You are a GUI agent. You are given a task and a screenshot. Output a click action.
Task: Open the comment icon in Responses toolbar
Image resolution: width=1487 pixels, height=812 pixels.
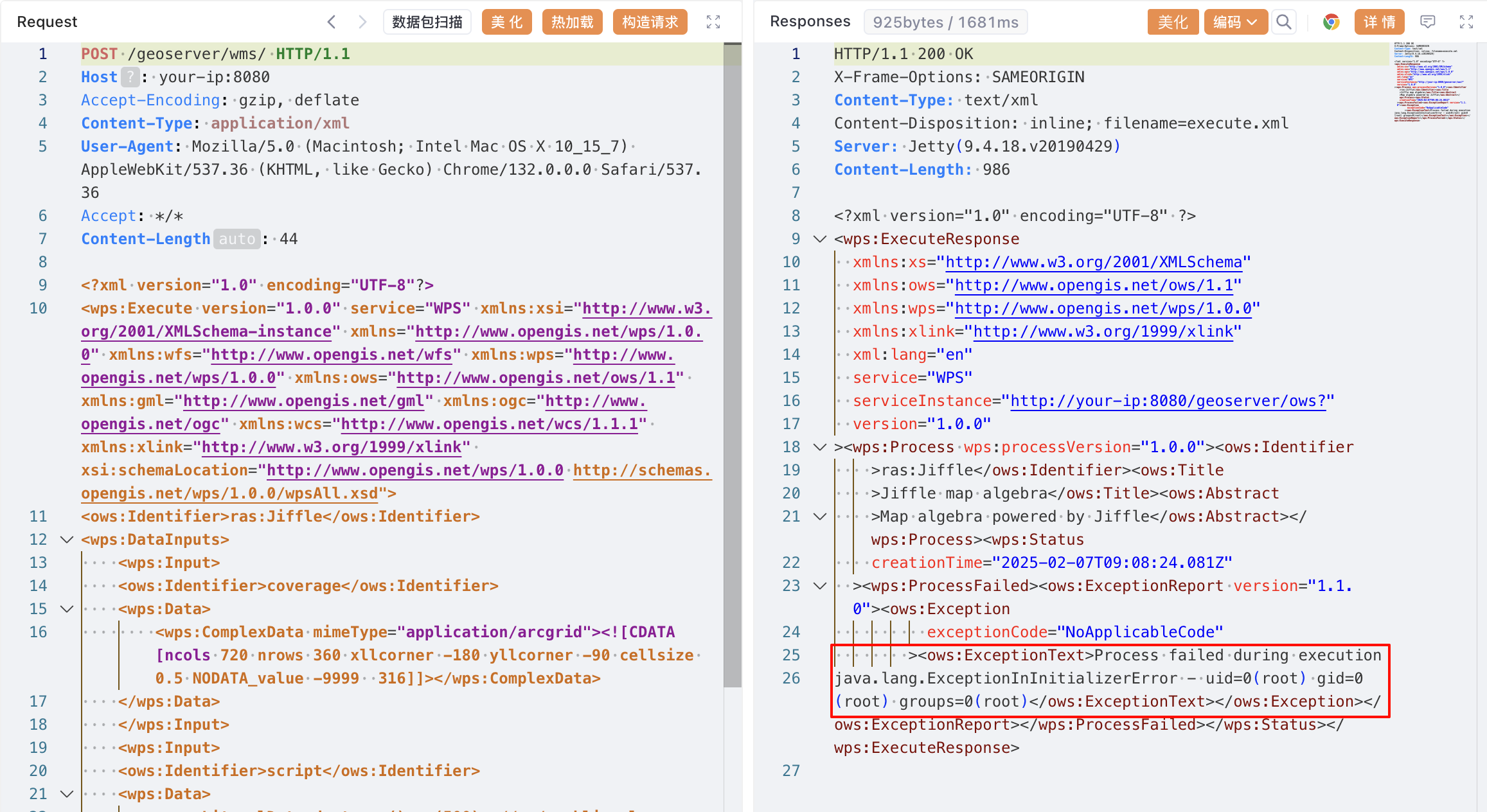[1428, 22]
